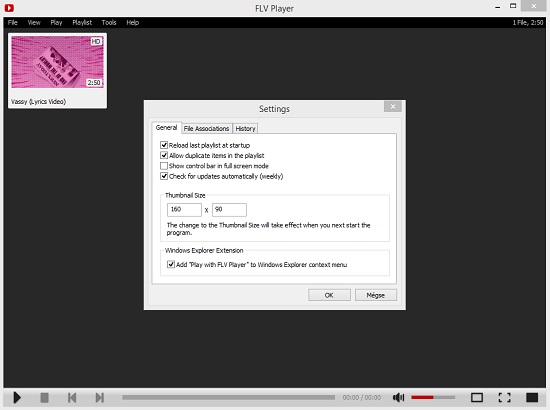Switch to windowed view mode icon

(x=477, y=397)
